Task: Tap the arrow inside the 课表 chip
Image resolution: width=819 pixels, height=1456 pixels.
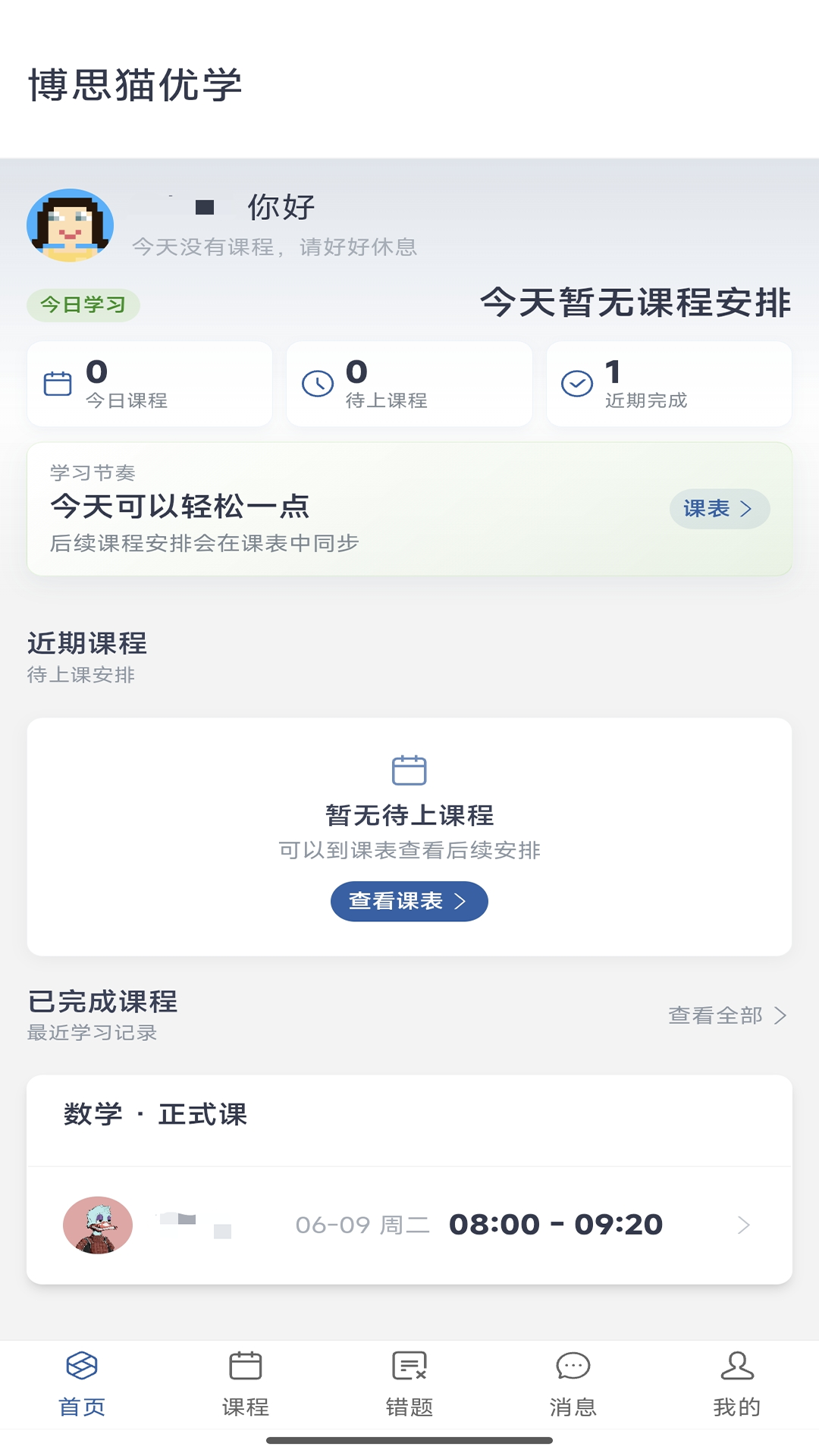Action: (x=746, y=509)
